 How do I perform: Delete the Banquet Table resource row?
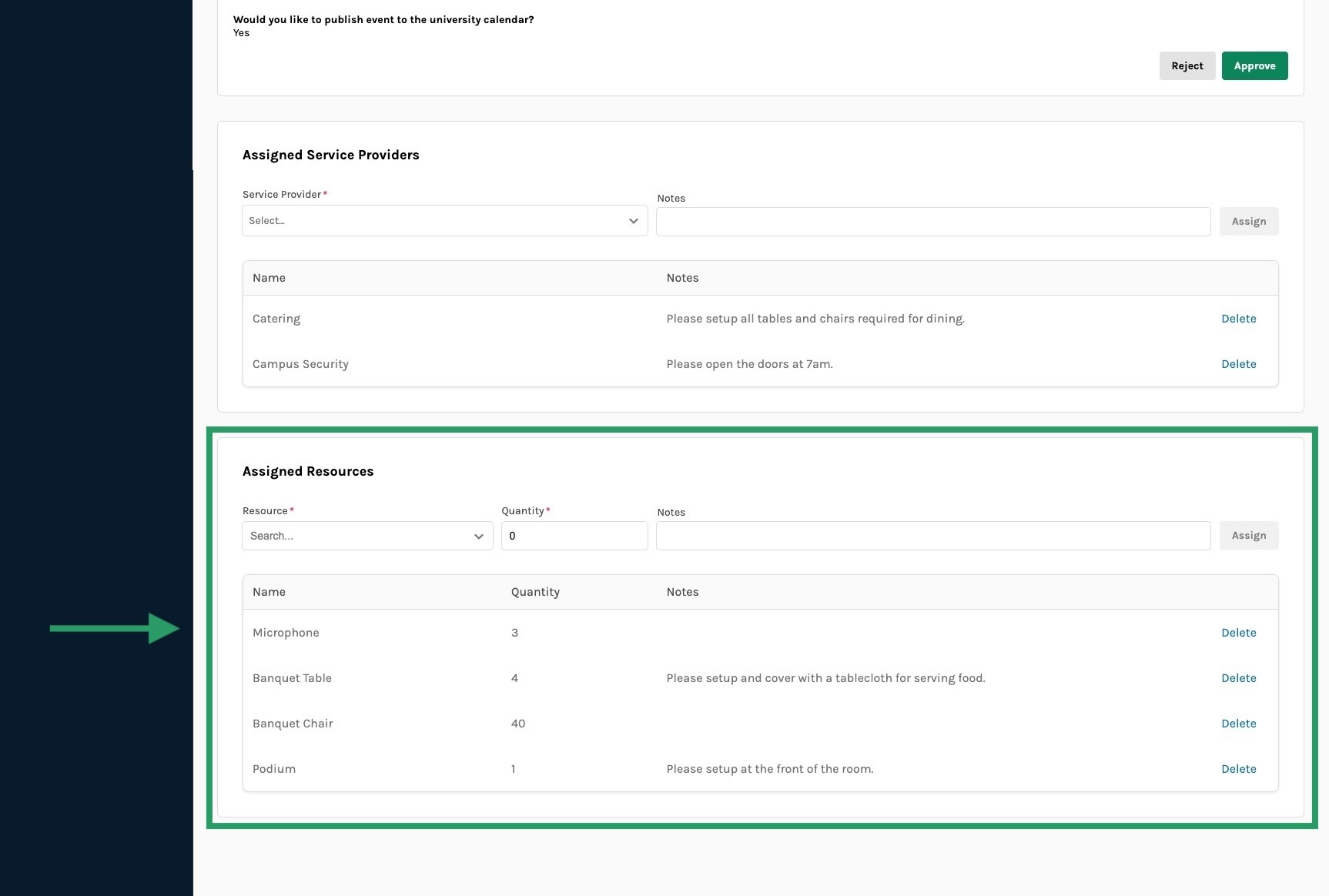coord(1238,678)
